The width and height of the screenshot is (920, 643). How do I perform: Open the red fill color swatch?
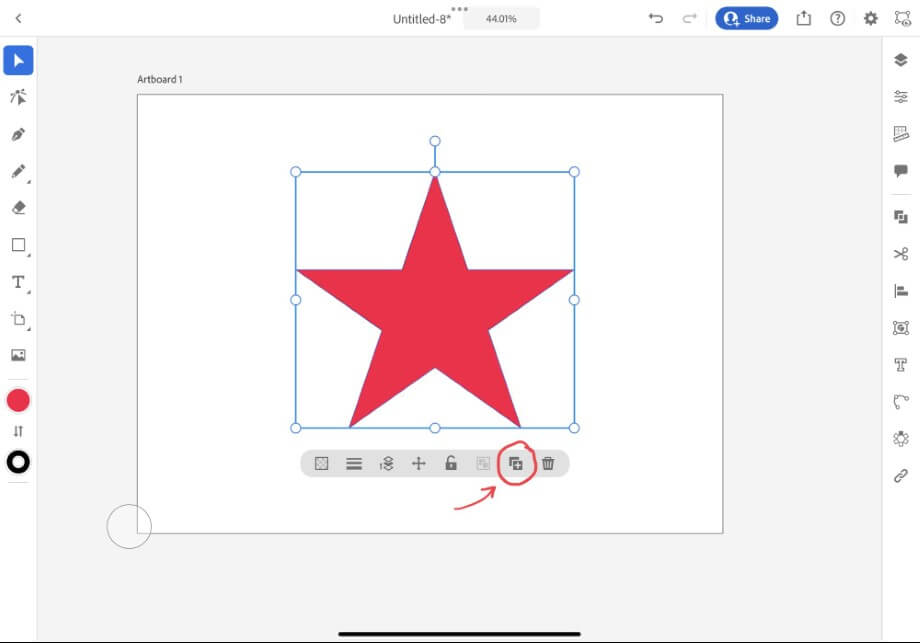[x=18, y=401]
